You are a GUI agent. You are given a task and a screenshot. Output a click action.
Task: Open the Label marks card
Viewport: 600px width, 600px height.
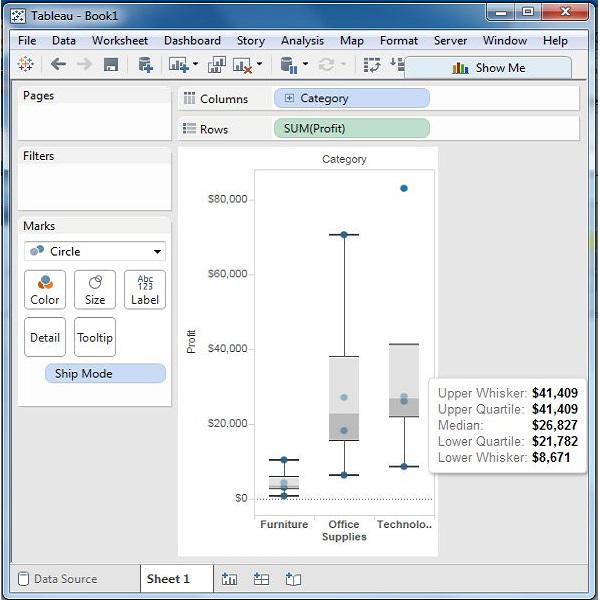click(x=145, y=290)
